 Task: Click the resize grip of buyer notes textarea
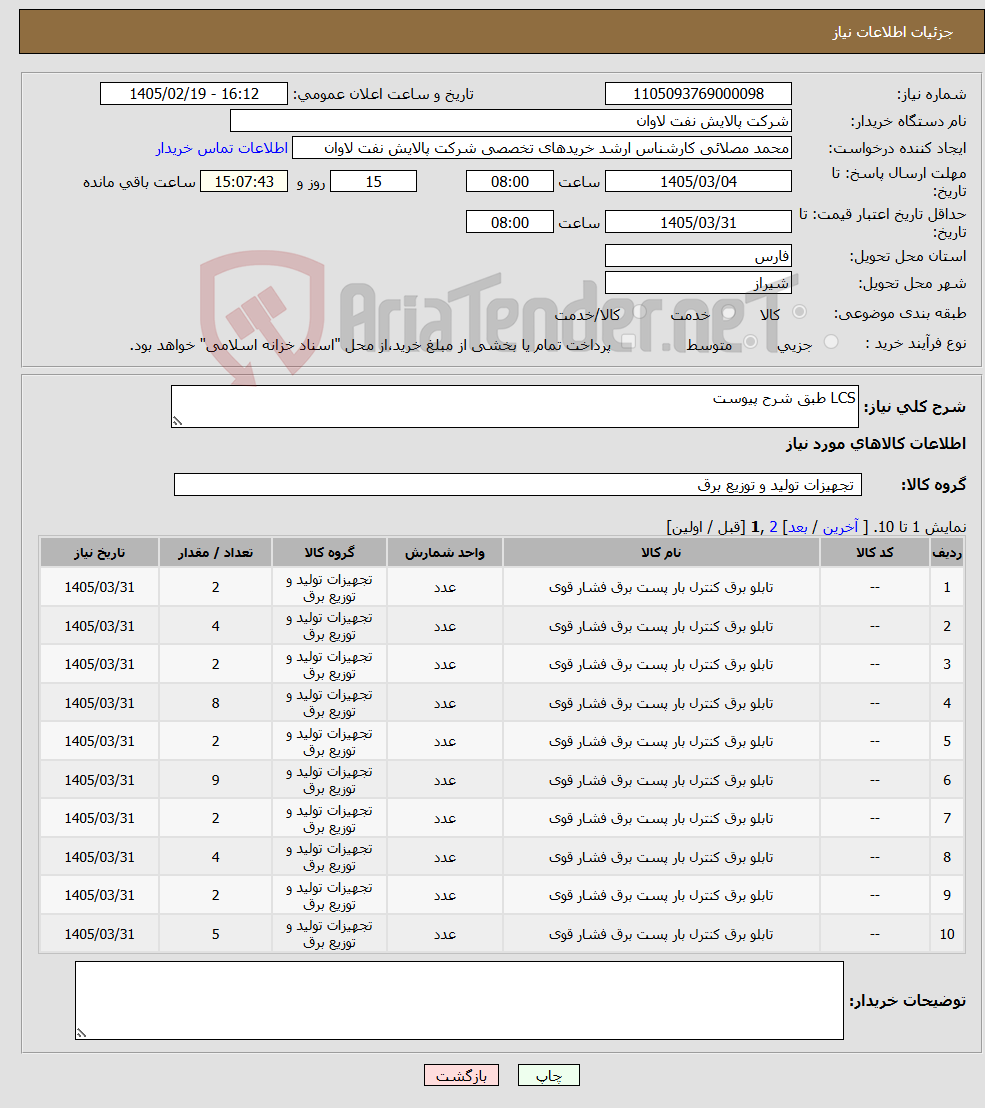click(x=81, y=1033)
